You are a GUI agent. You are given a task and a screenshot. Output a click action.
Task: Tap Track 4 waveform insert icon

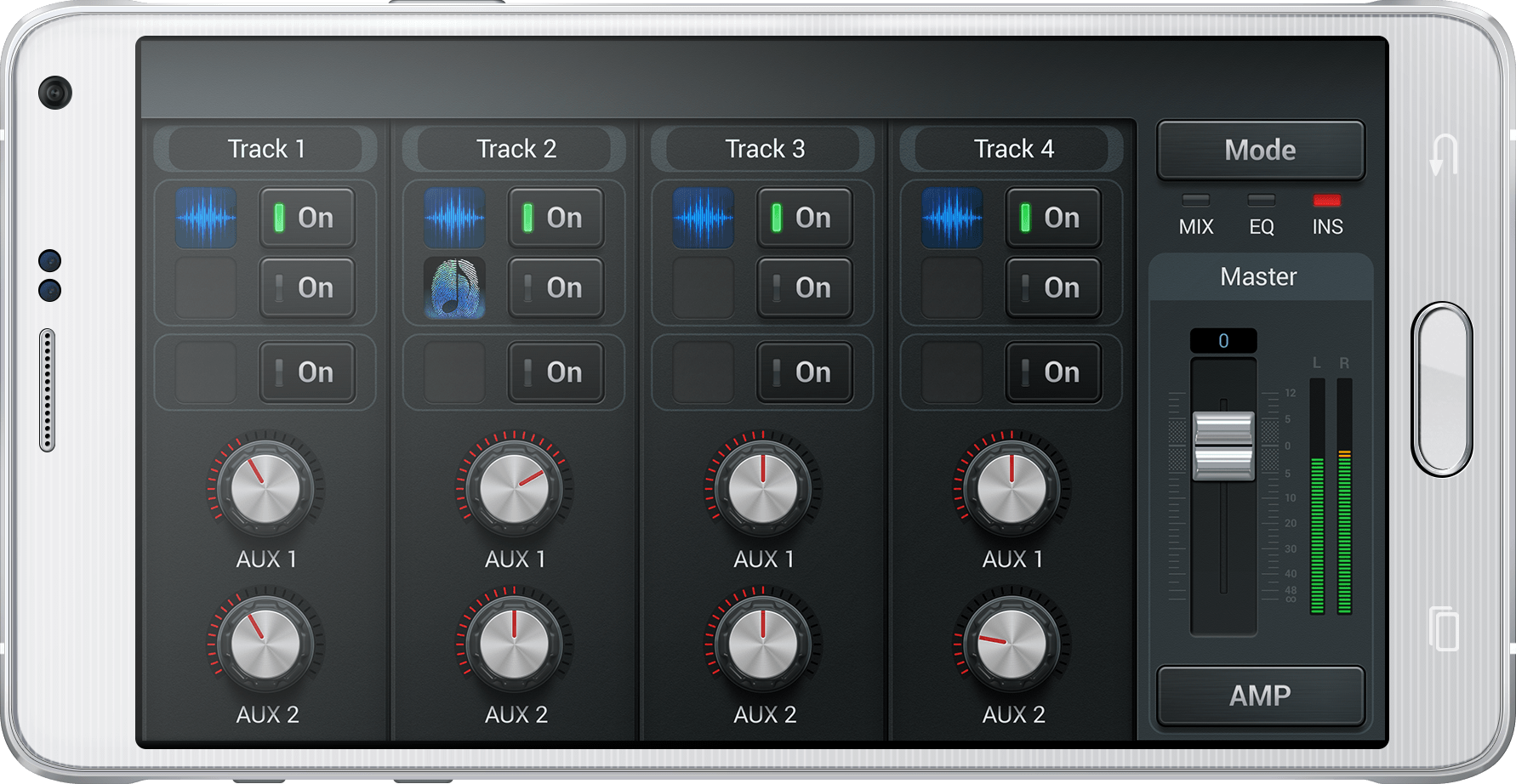[x=952, y=218]
